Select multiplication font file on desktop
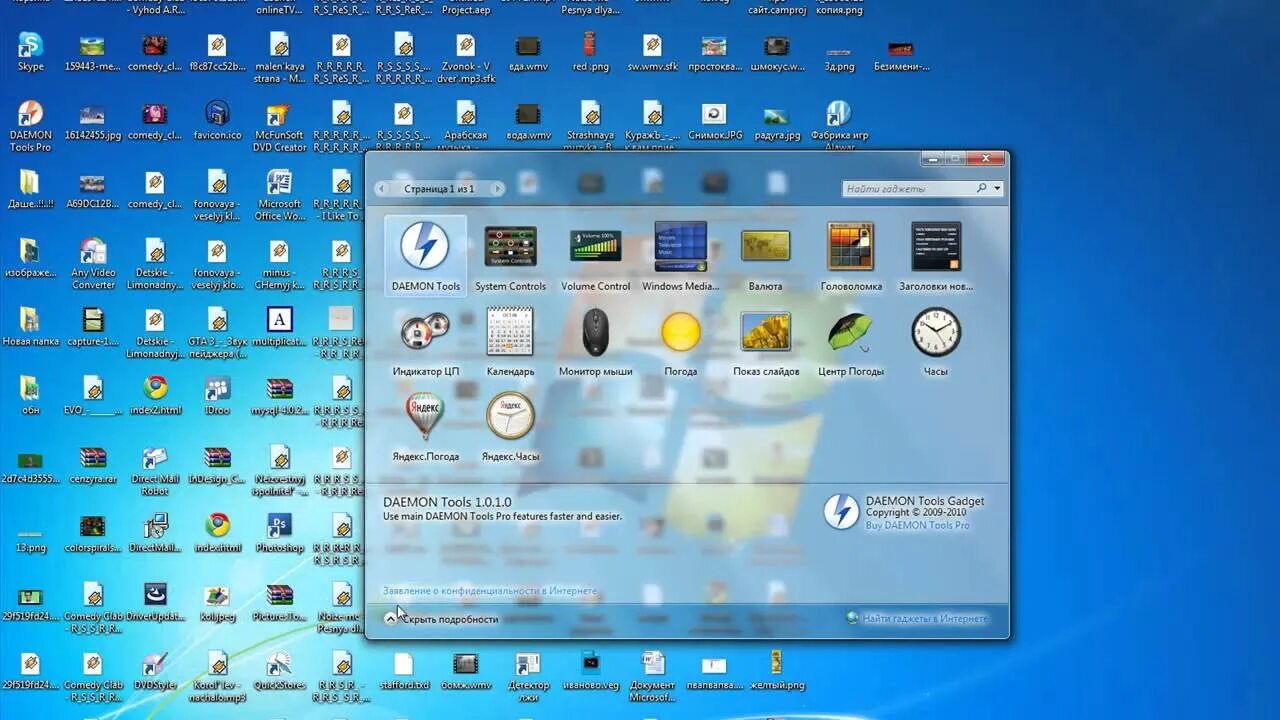The image size is (1280, 720). click(x=279, y=327)
